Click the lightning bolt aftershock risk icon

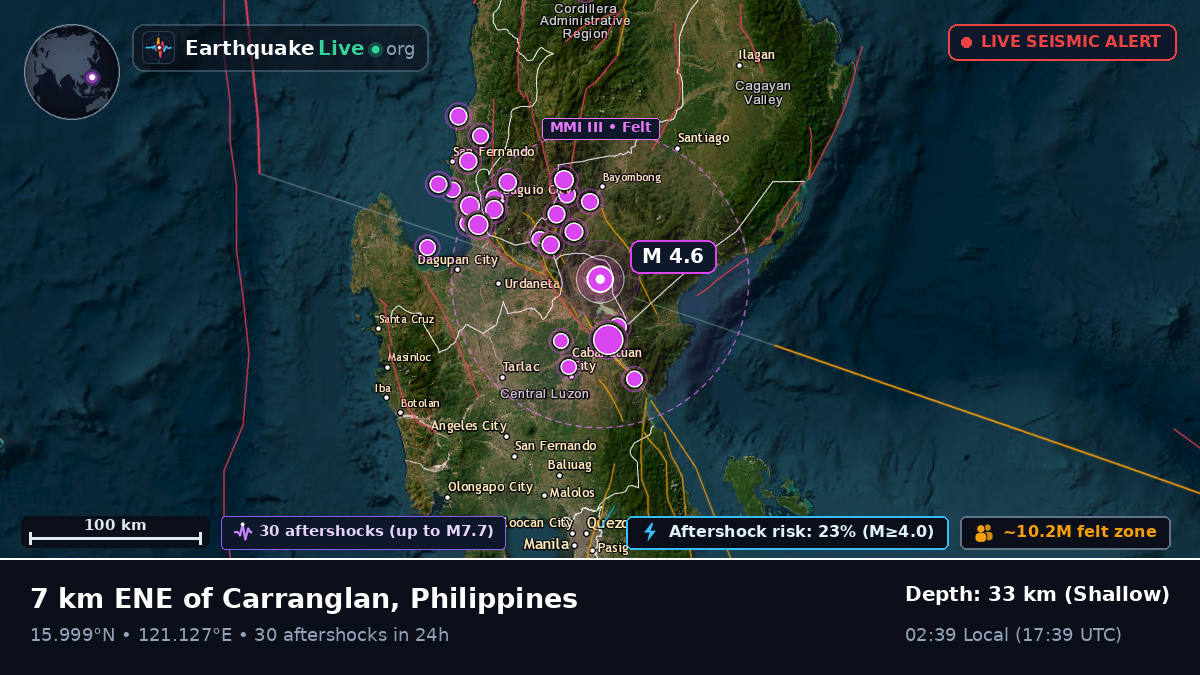click(x=650, y=532)
